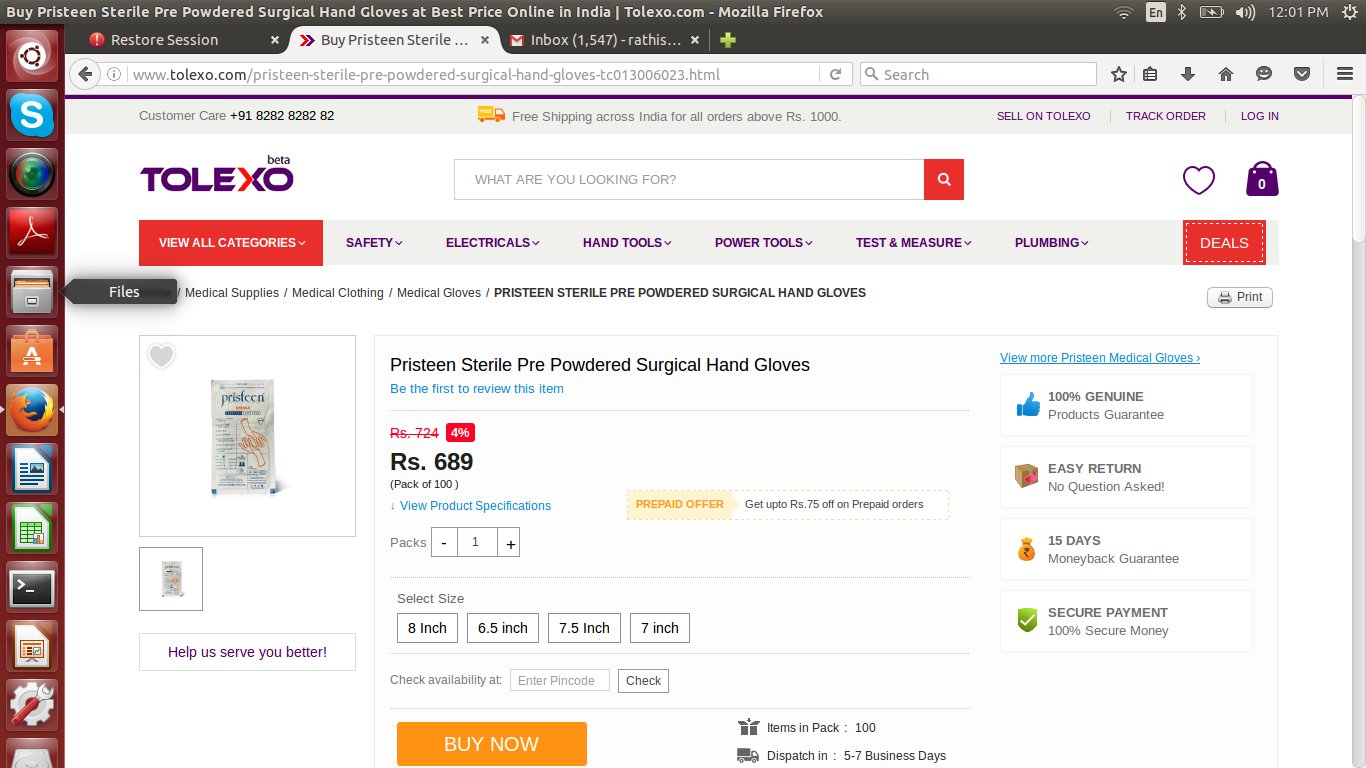Click the Firefox bookmark star icon
The height and width of the screenshot is (768, 1366).
coord(1119,75)
